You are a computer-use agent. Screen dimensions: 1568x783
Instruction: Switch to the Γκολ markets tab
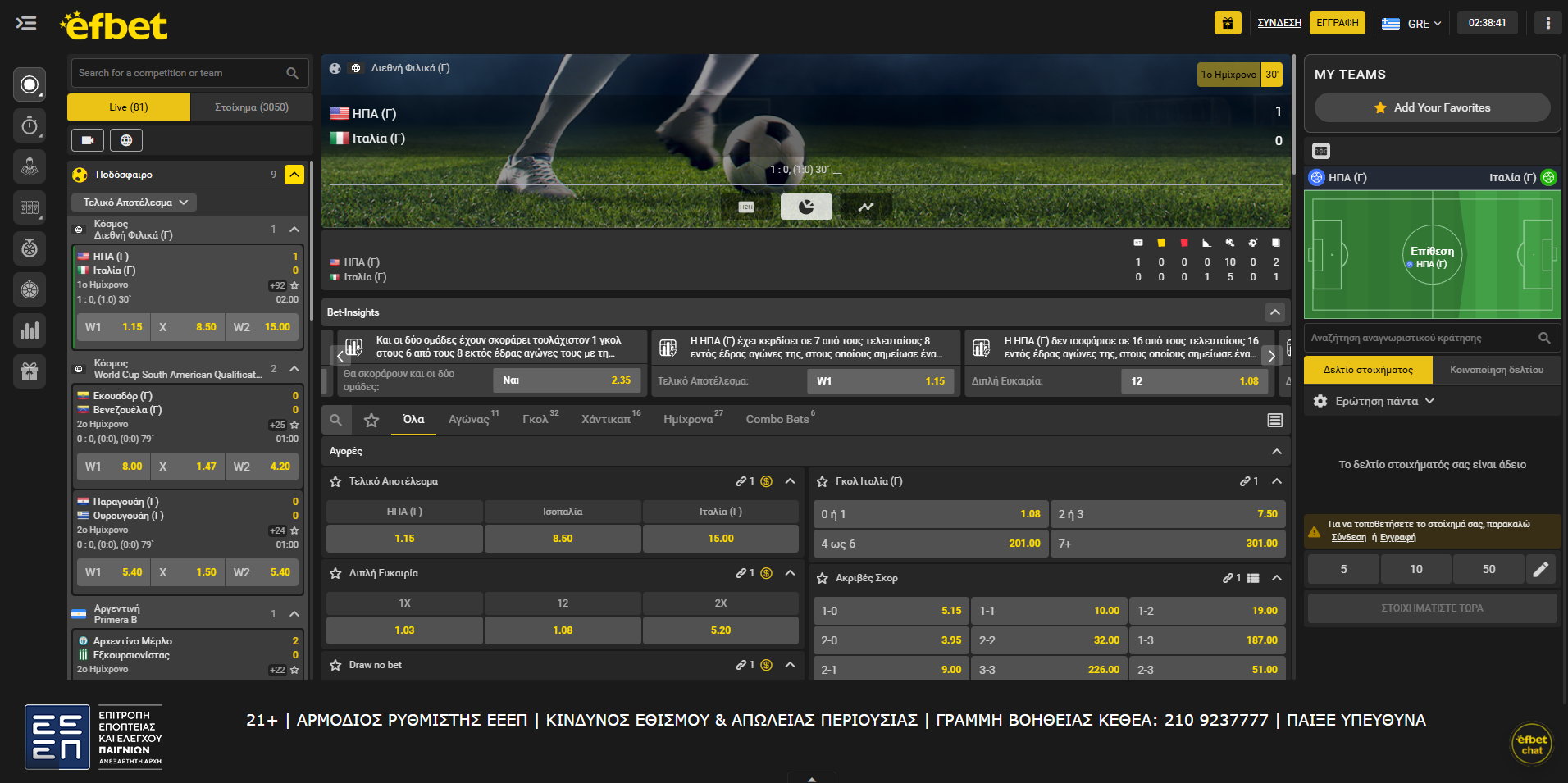[535, 419]
